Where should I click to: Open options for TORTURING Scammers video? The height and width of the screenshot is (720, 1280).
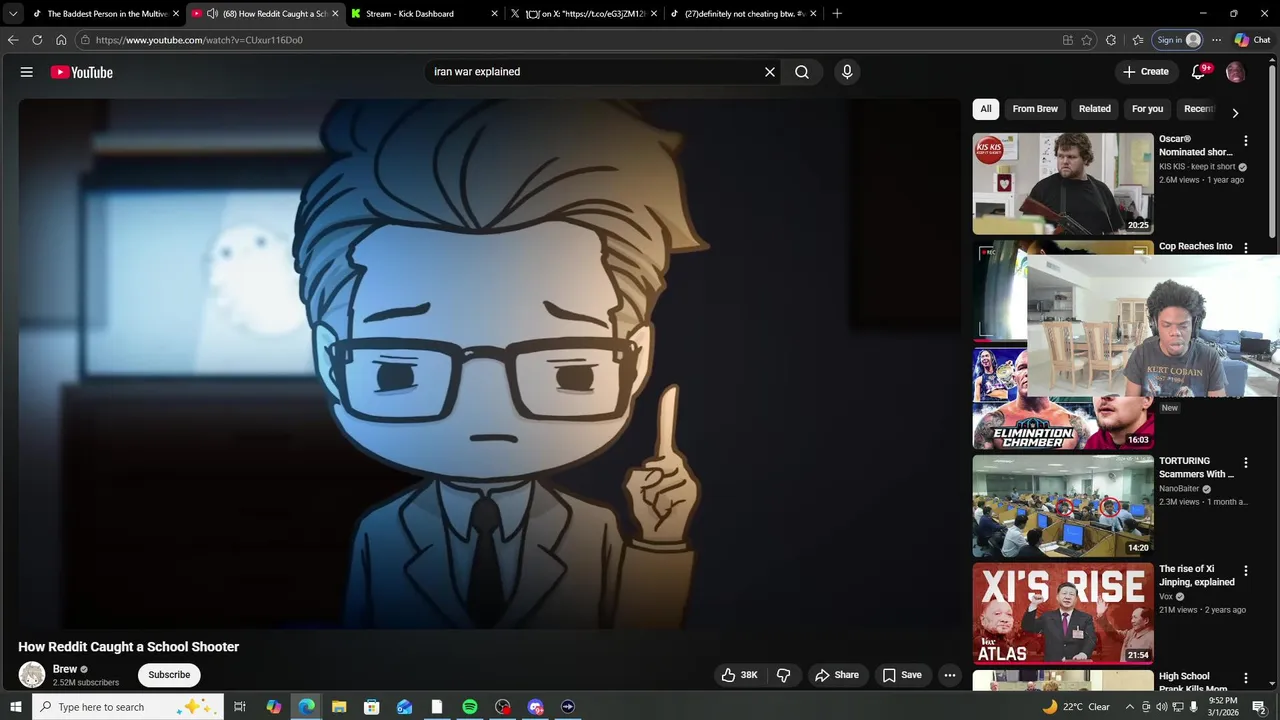(x=1246, y=463)
